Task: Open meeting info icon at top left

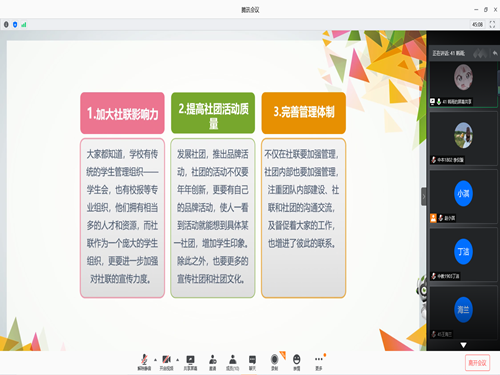Action: (6, 25)
